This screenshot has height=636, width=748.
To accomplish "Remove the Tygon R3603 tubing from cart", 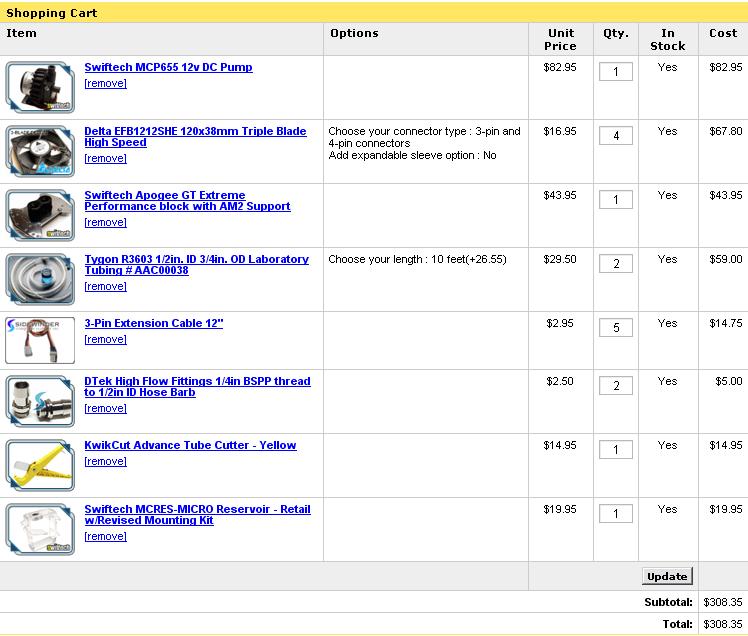I will coord(105,286).
